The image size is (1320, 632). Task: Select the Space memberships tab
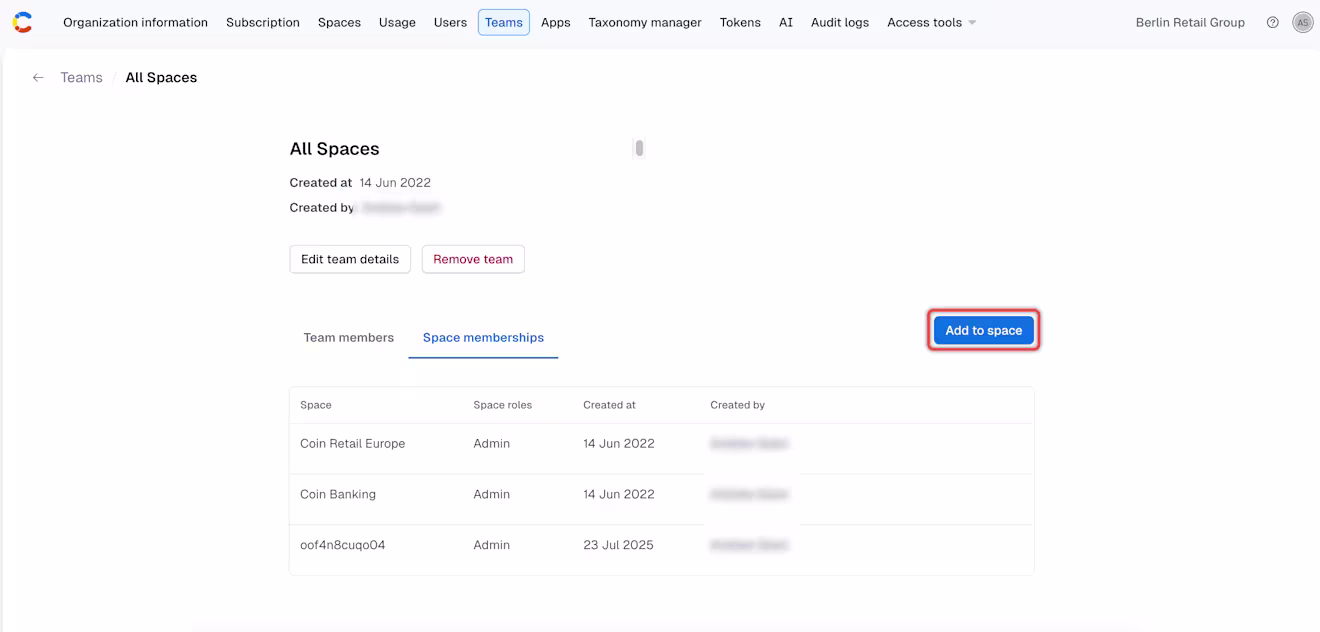click(x=483, y=337)
